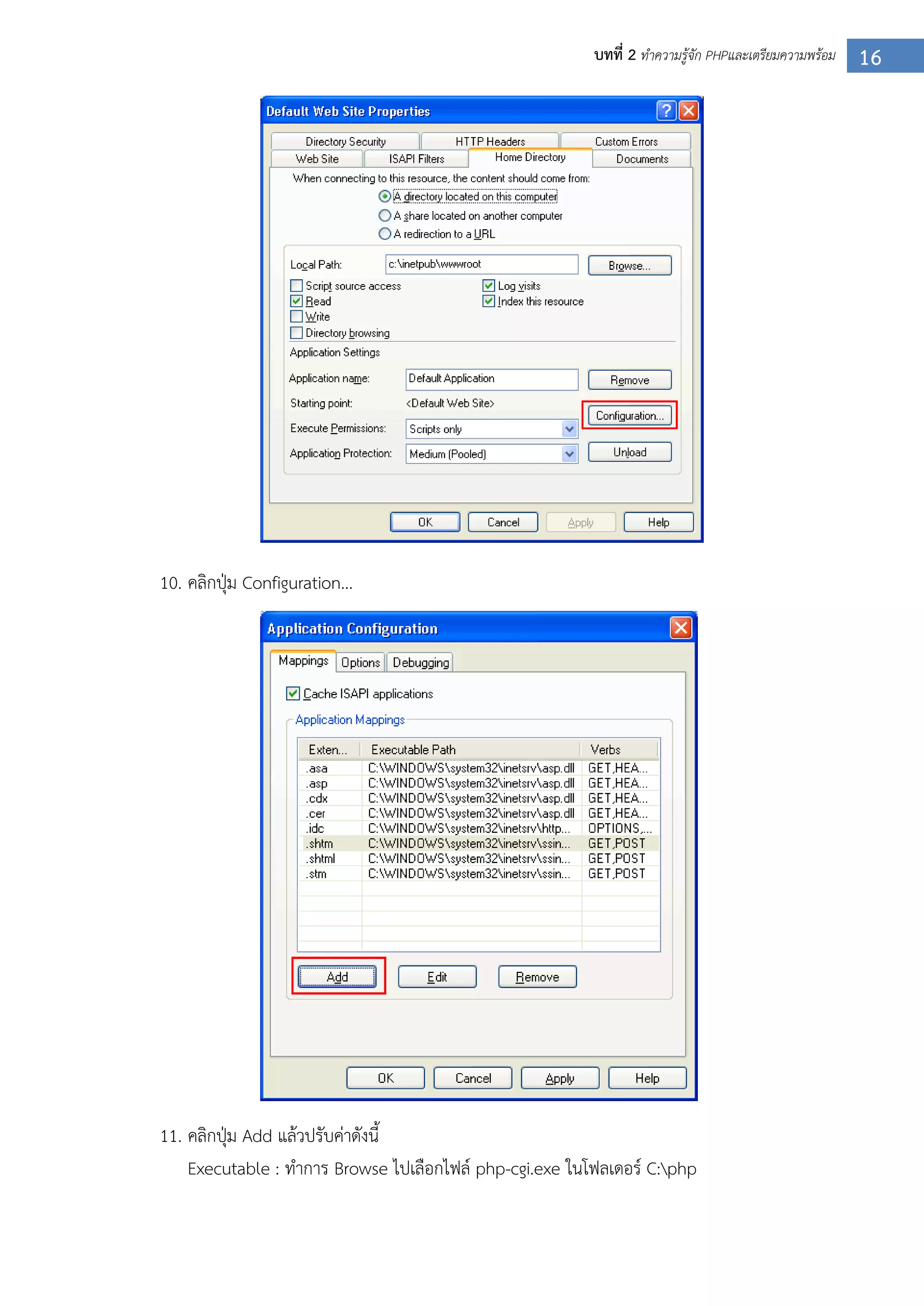Open the Options tab in Application Configuration
The height and width of the screenshot is (1306, 924).
pos(360,663)
